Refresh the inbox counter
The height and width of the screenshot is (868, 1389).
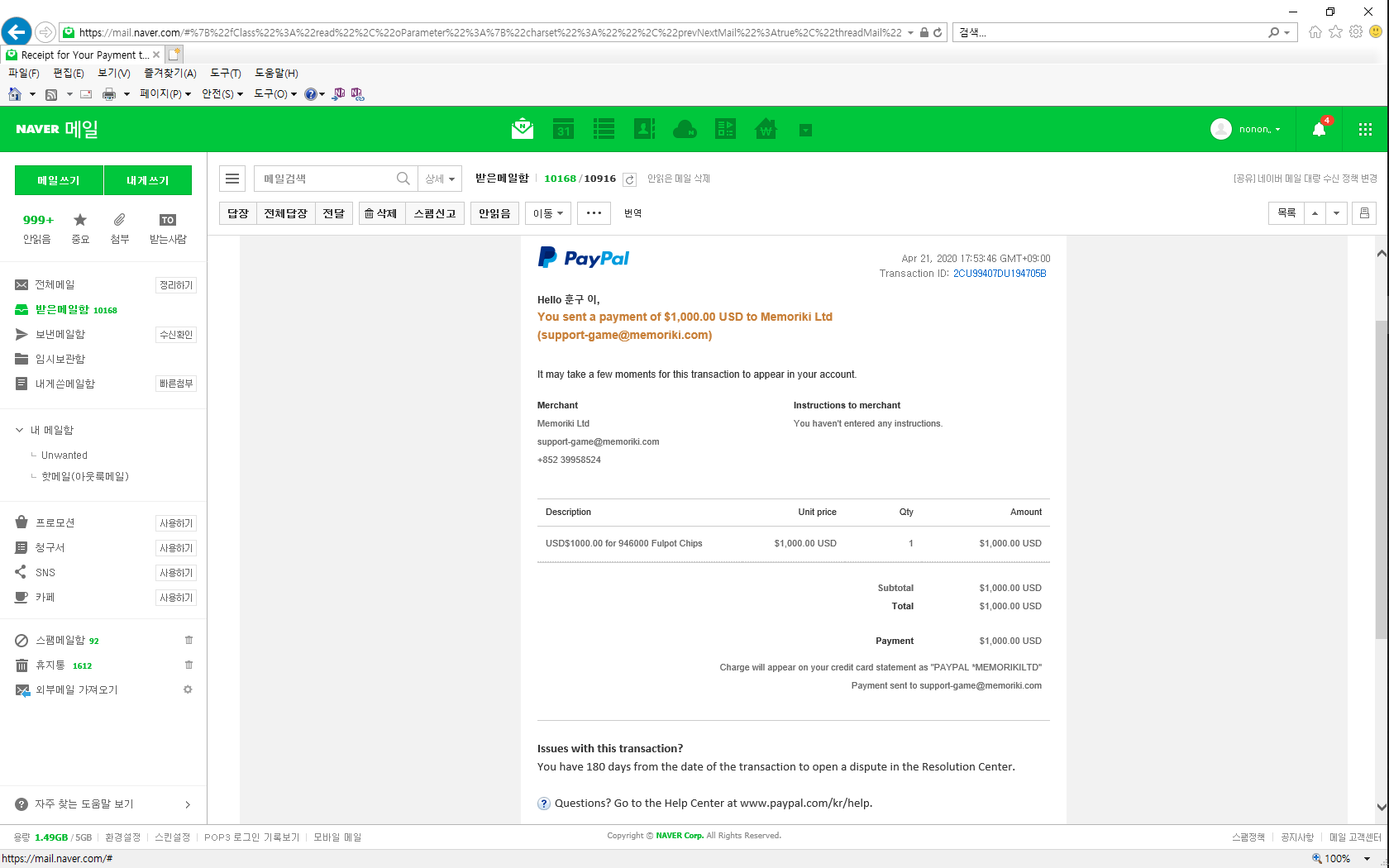[x=629, y=179]
